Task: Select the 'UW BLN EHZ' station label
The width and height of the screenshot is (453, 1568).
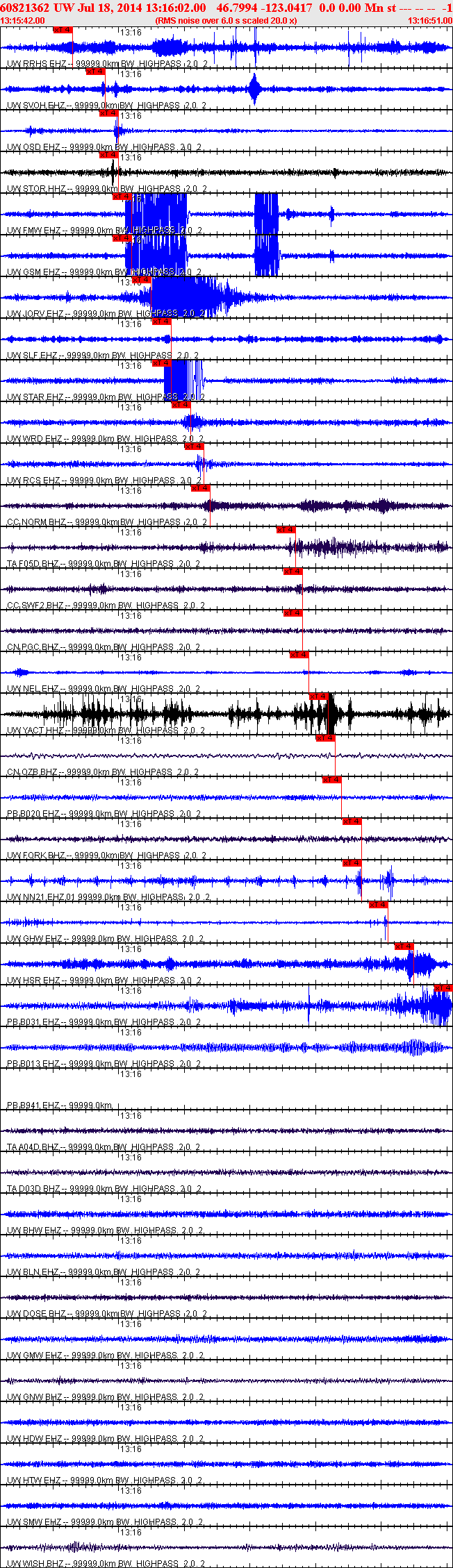Action: pyautogui.click(x=33, y=1272)
